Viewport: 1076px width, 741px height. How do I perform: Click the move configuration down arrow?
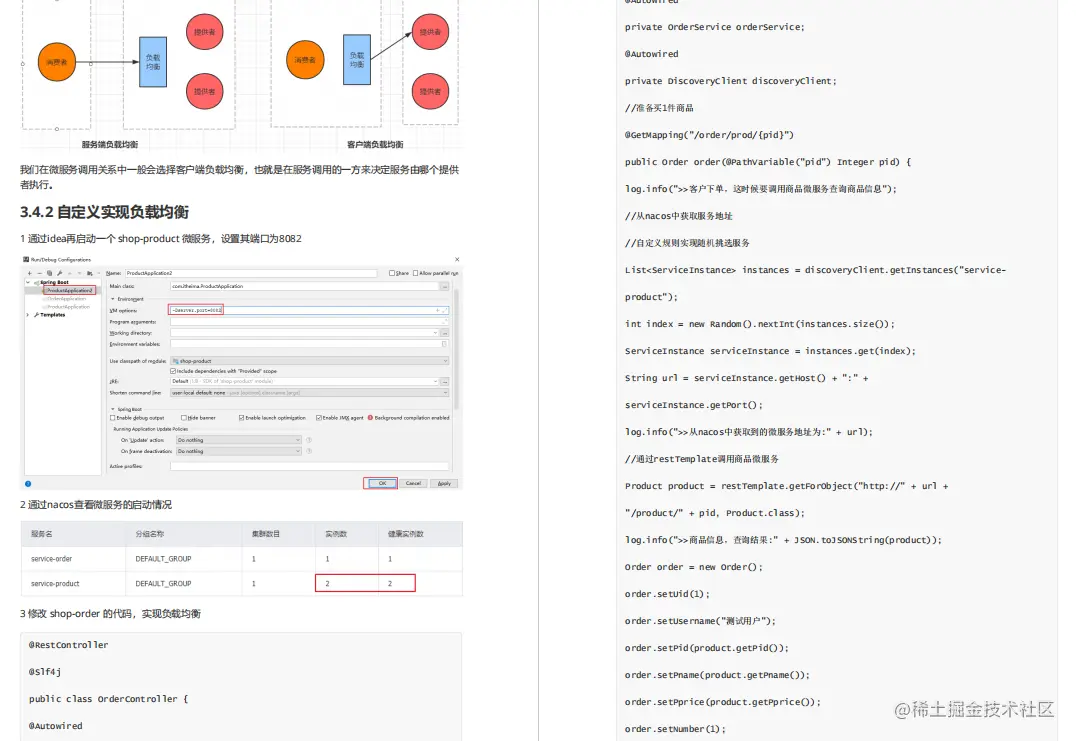point(80,273)
